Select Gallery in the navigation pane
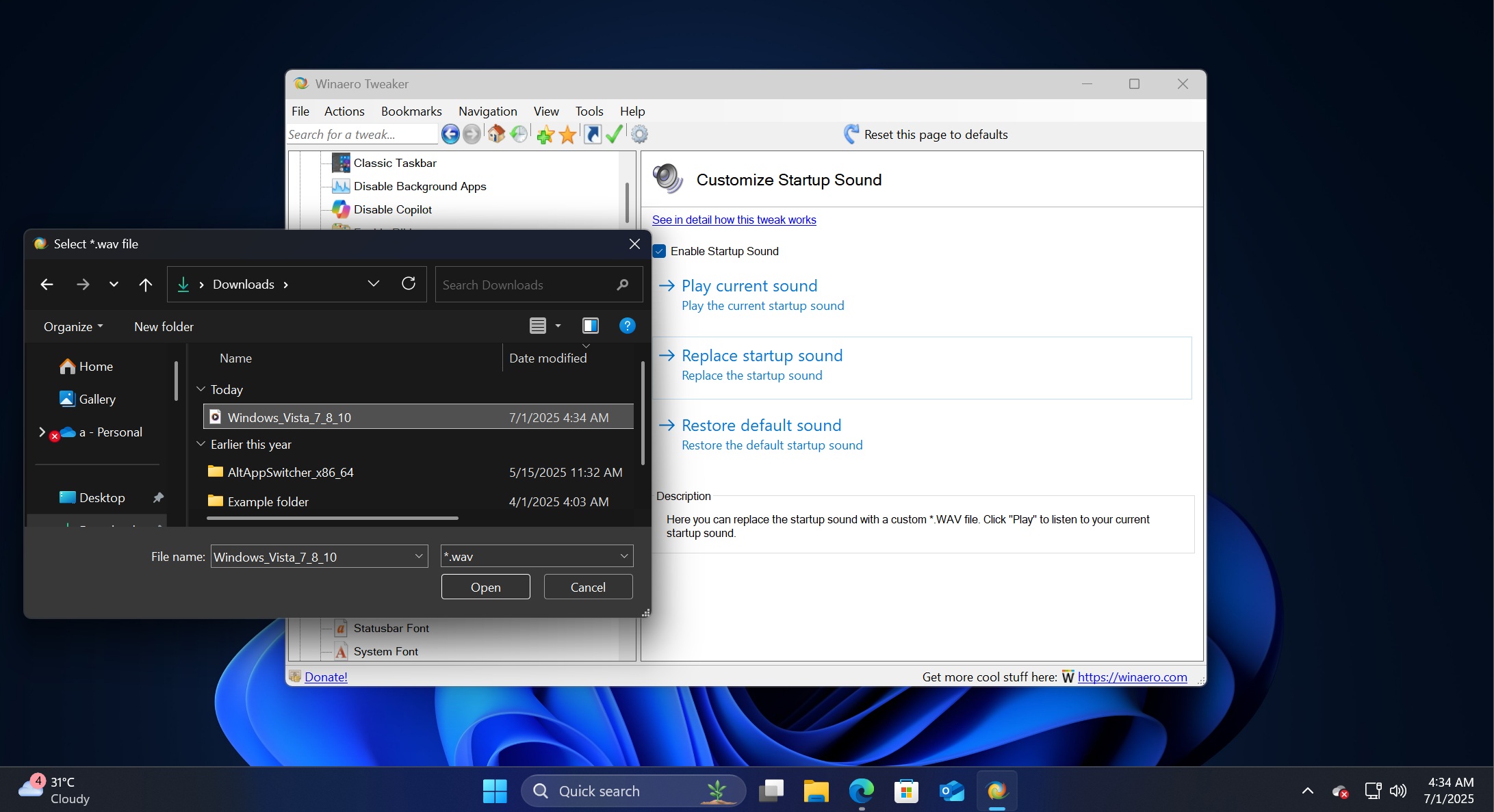 (97, 400)
